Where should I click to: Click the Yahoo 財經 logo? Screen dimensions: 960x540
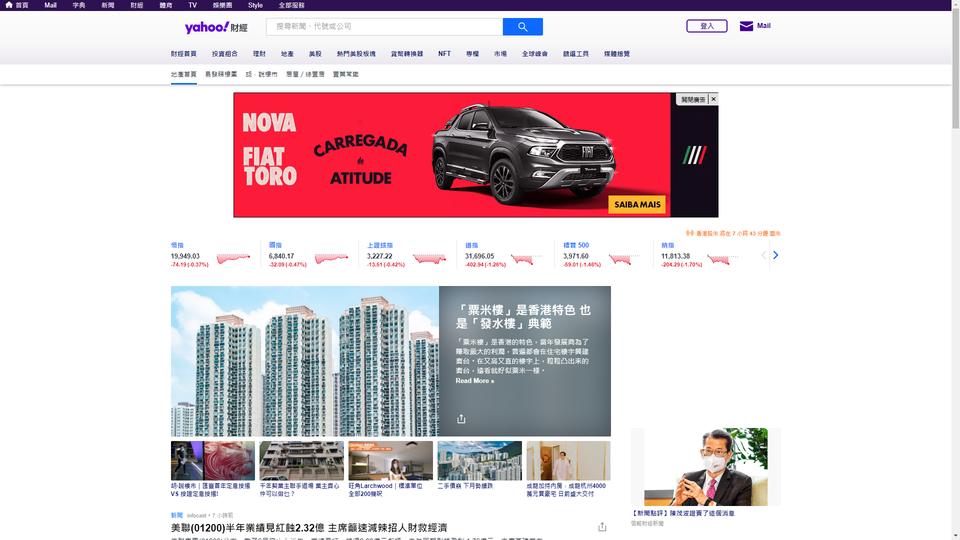pos(216,27)
